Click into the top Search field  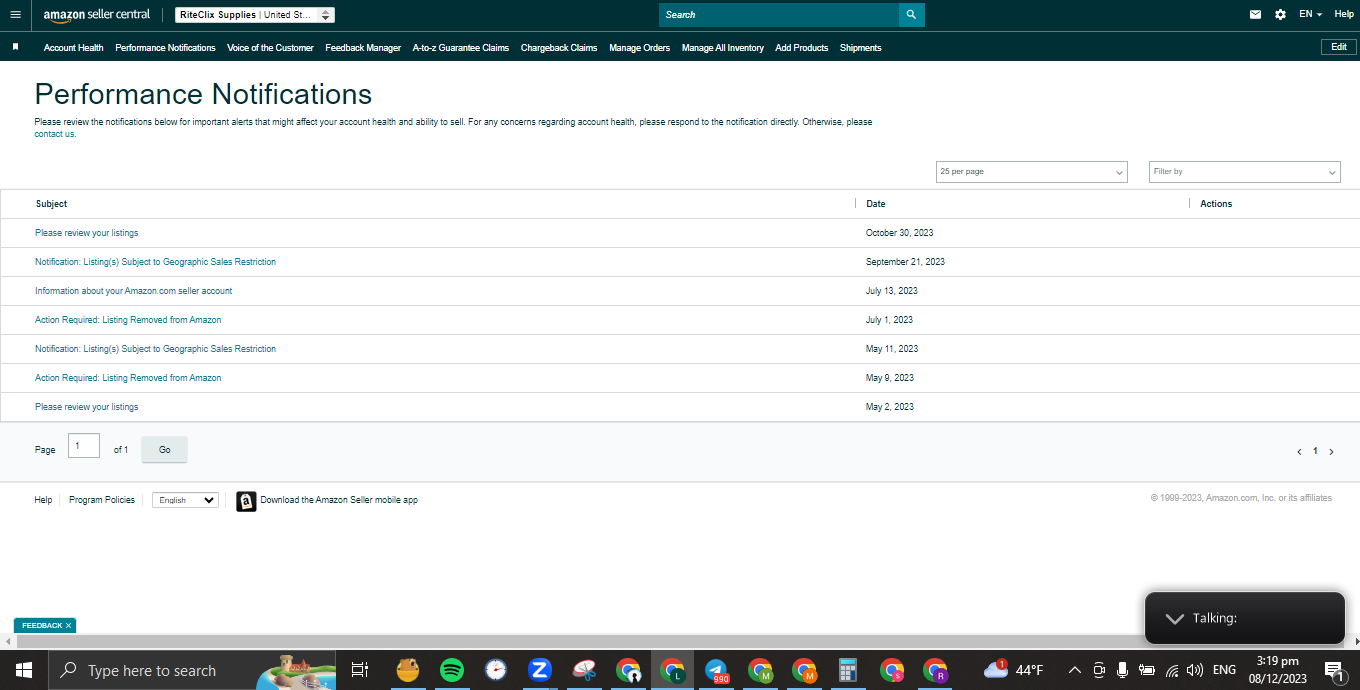pyautogui.click(x=779, y=15)
